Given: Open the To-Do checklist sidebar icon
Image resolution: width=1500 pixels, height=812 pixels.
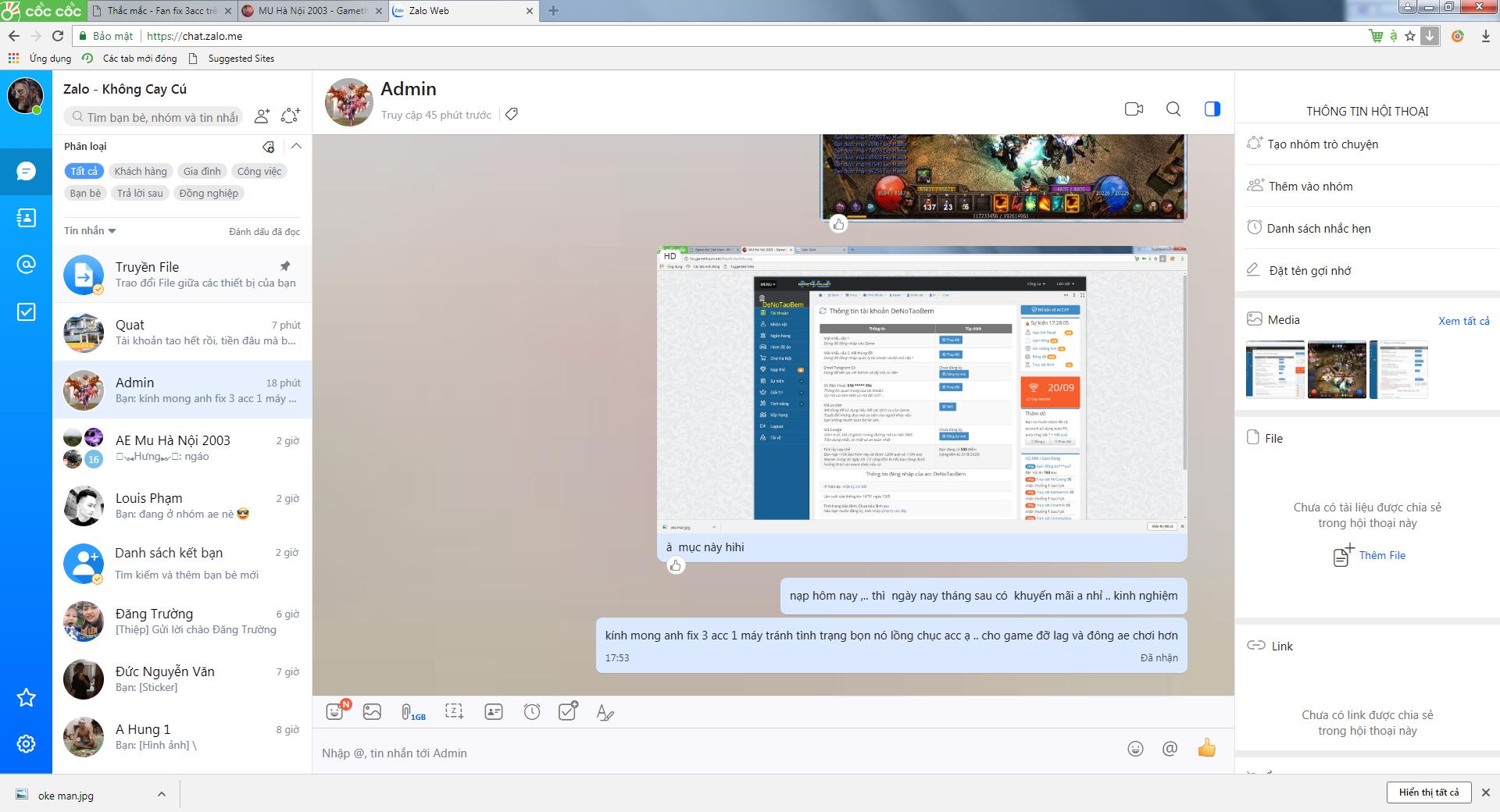Looking at the screenshot, I should pos(26,312).
